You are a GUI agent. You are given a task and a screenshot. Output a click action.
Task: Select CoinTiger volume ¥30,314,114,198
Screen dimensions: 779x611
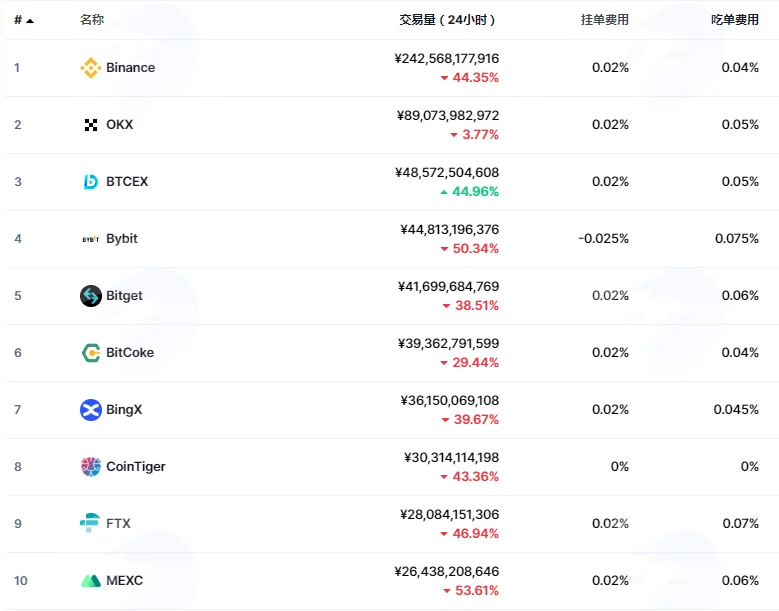[x=451, y=458]
